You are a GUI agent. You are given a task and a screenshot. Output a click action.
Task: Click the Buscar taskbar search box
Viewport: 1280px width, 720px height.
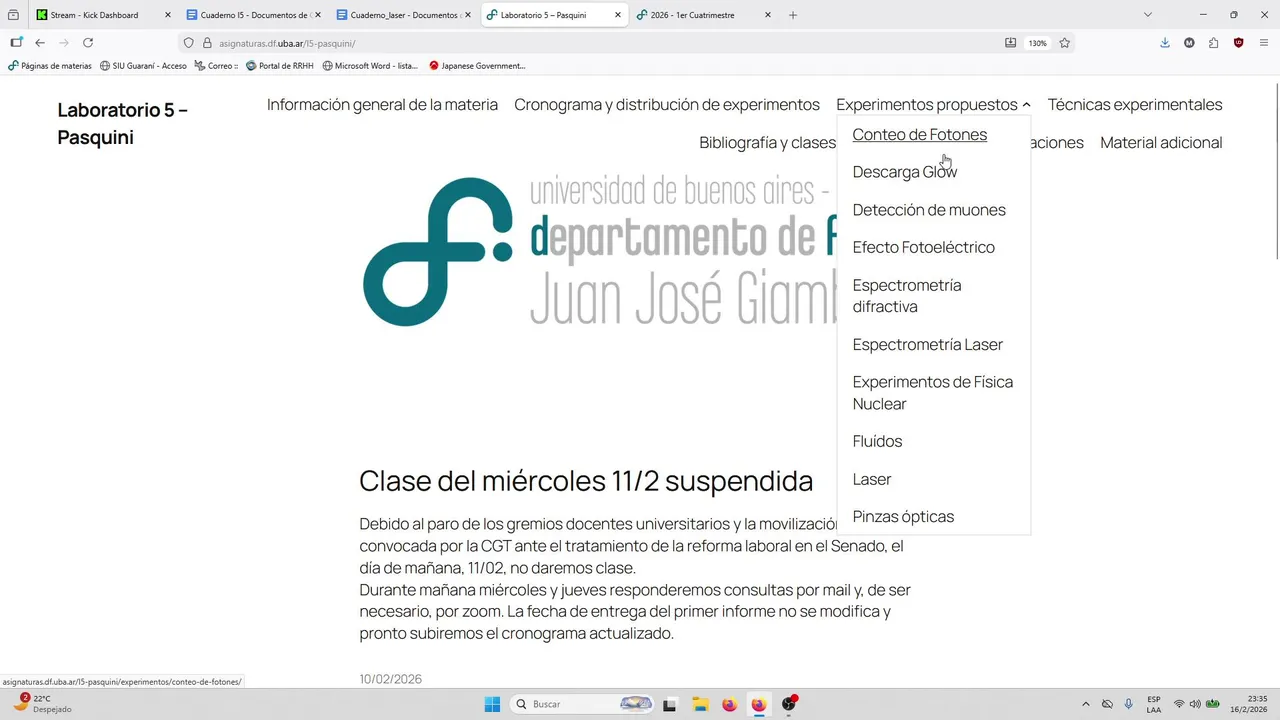click(x=582, y=704)
